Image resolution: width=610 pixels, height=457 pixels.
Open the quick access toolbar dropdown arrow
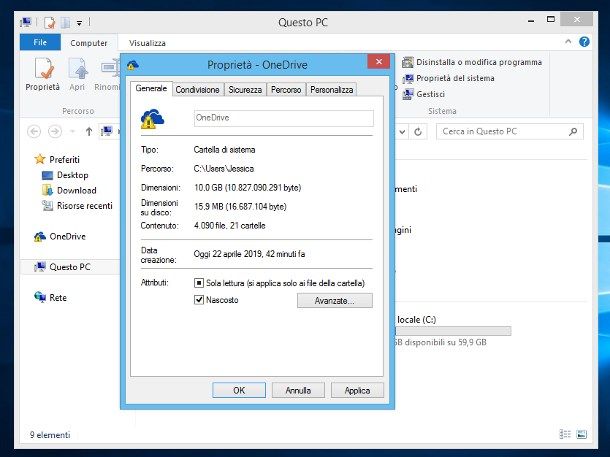pos(79,23)
